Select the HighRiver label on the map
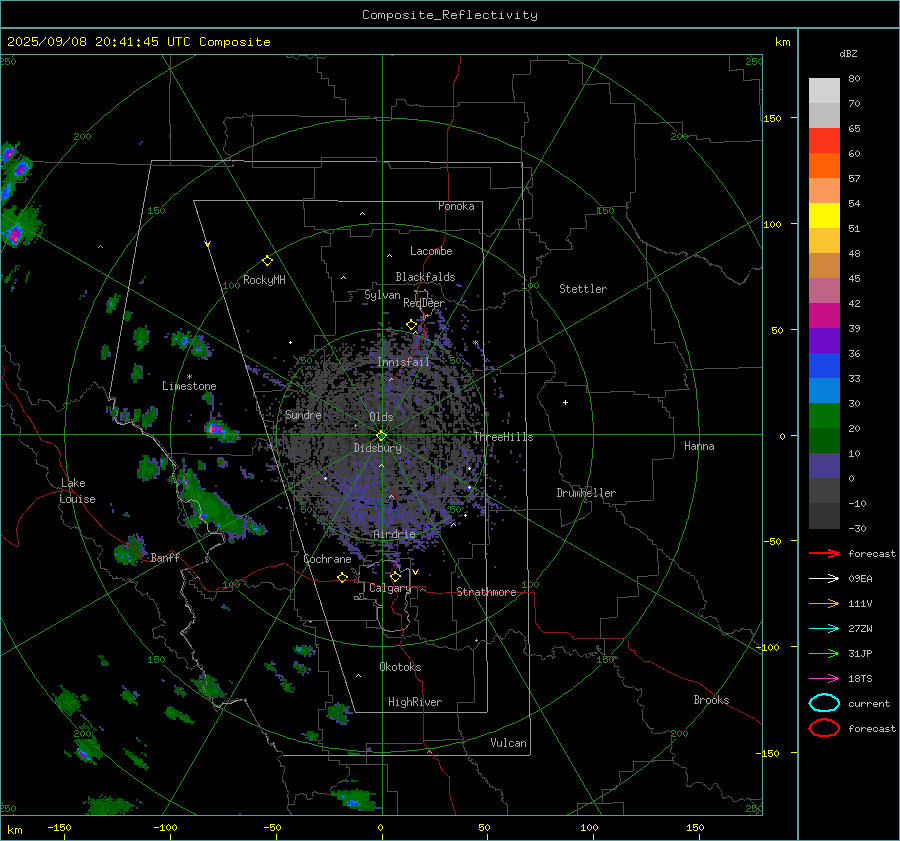Viewport: 900px width, 841px height. pyautogui.click(x=415, y=702)
